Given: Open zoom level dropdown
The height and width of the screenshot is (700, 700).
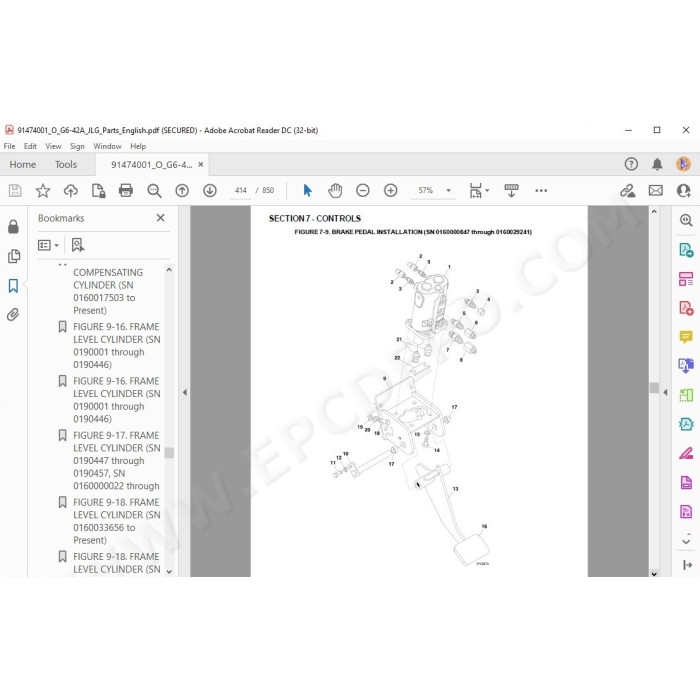Looking at the screenshot, I should click(x=448, y=191).
